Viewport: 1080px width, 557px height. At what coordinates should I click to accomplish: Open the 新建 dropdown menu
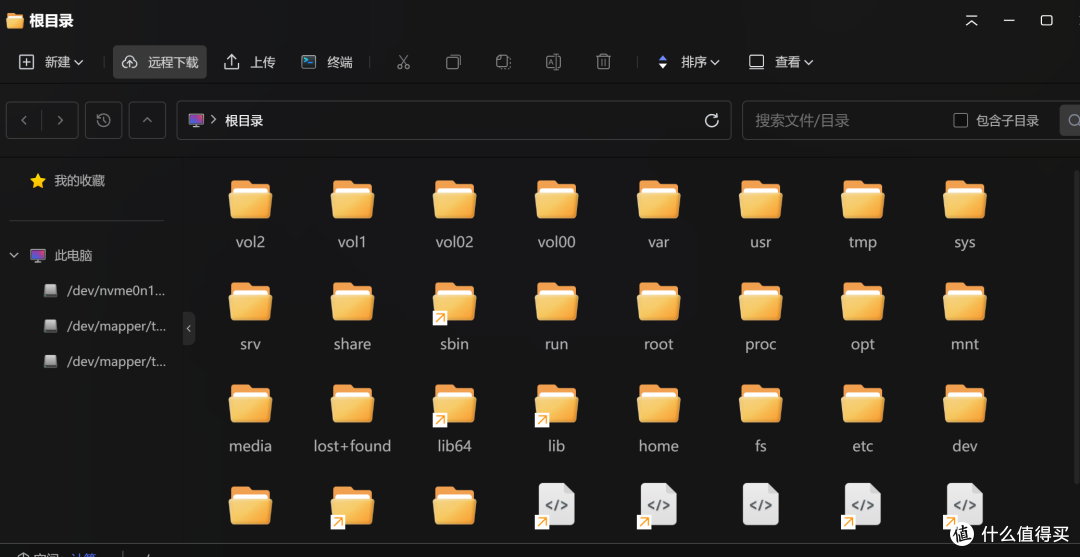[x=51, y=62]
